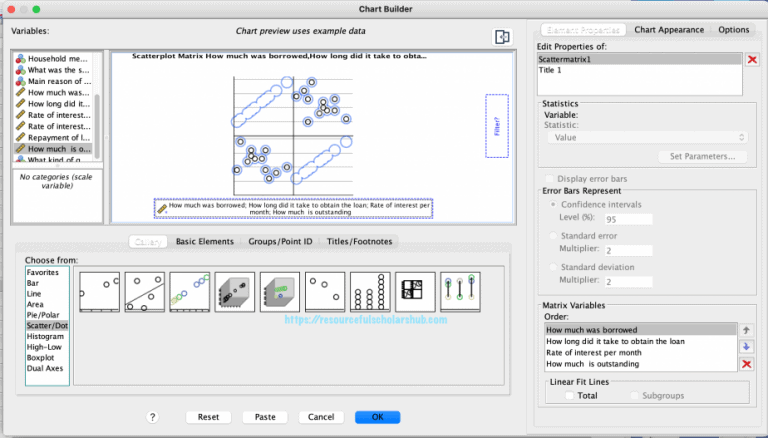Click the OK button
The height and width of the screenshot is (438, 768).
pos(376,416)
